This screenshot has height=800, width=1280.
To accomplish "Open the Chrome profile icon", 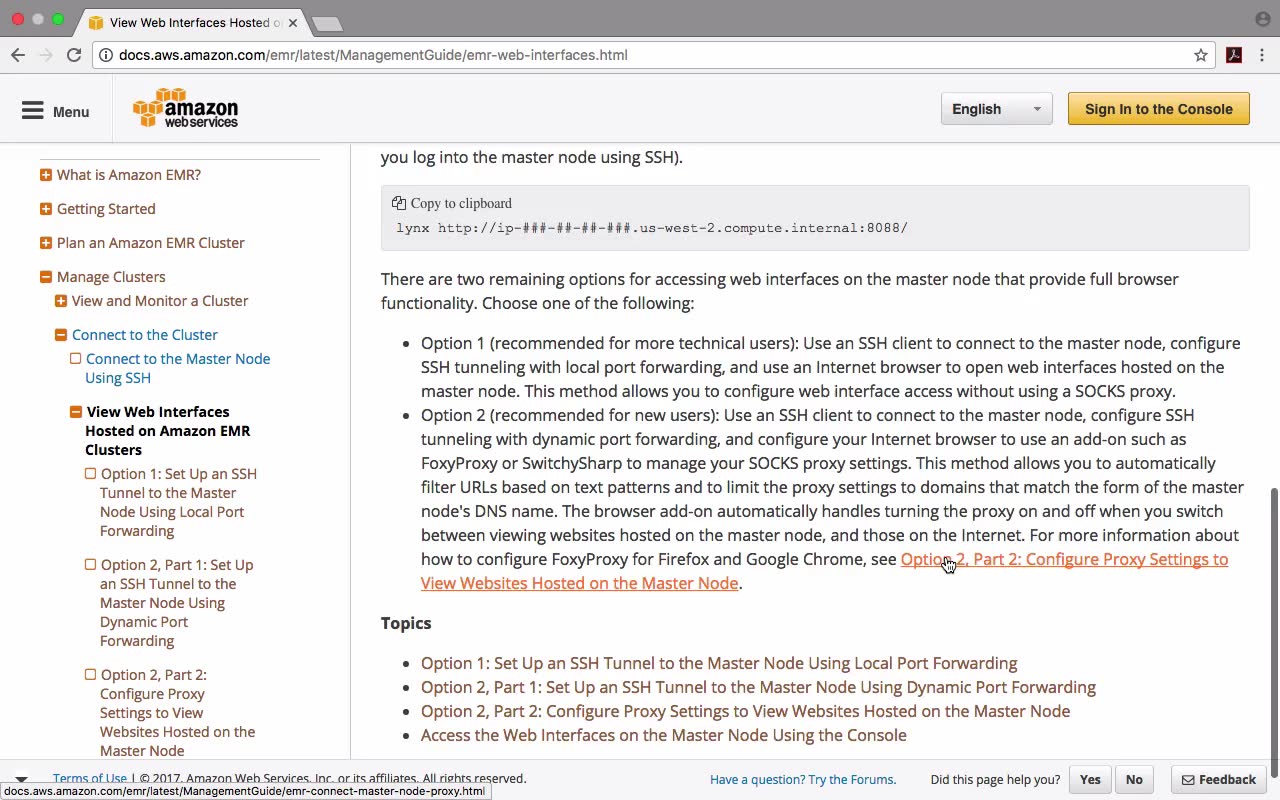I will pyautogui.click(x=1263, y=19).
